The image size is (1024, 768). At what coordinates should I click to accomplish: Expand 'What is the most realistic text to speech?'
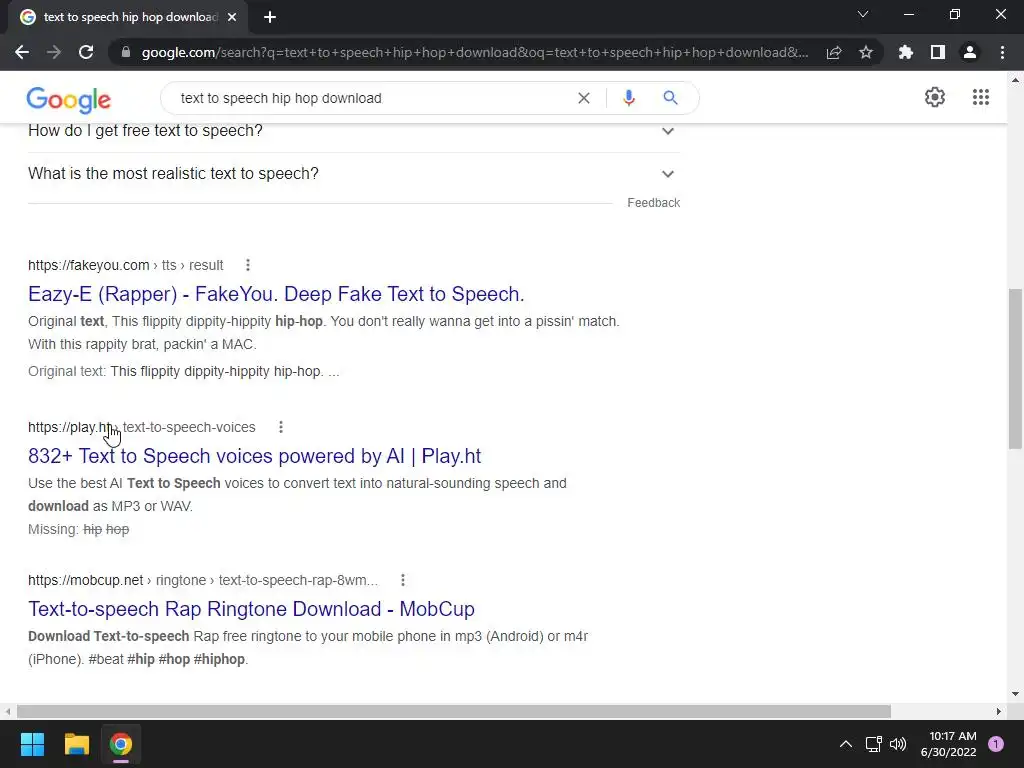(x=353, y=174)
